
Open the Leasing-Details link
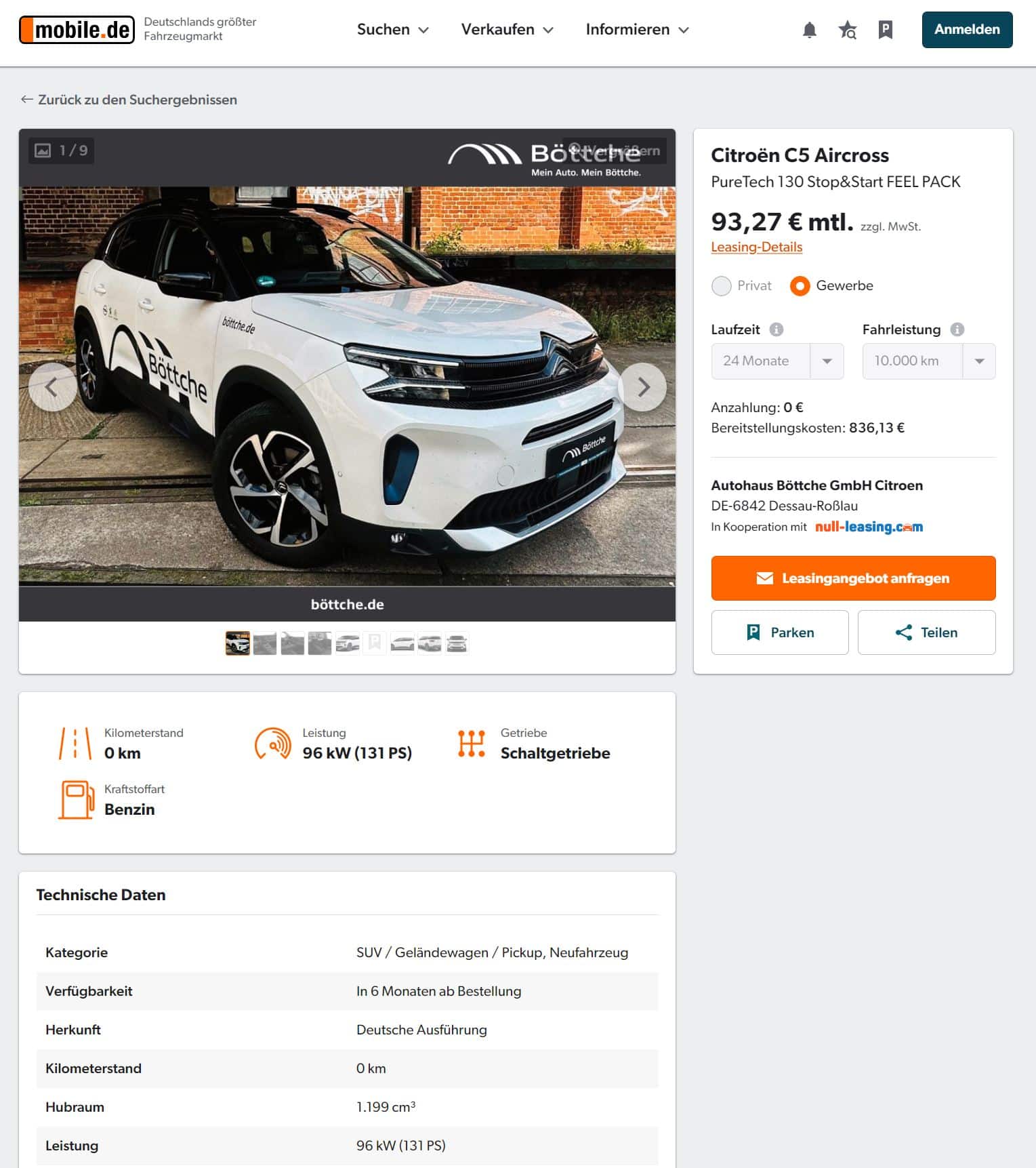coord(756,247)
